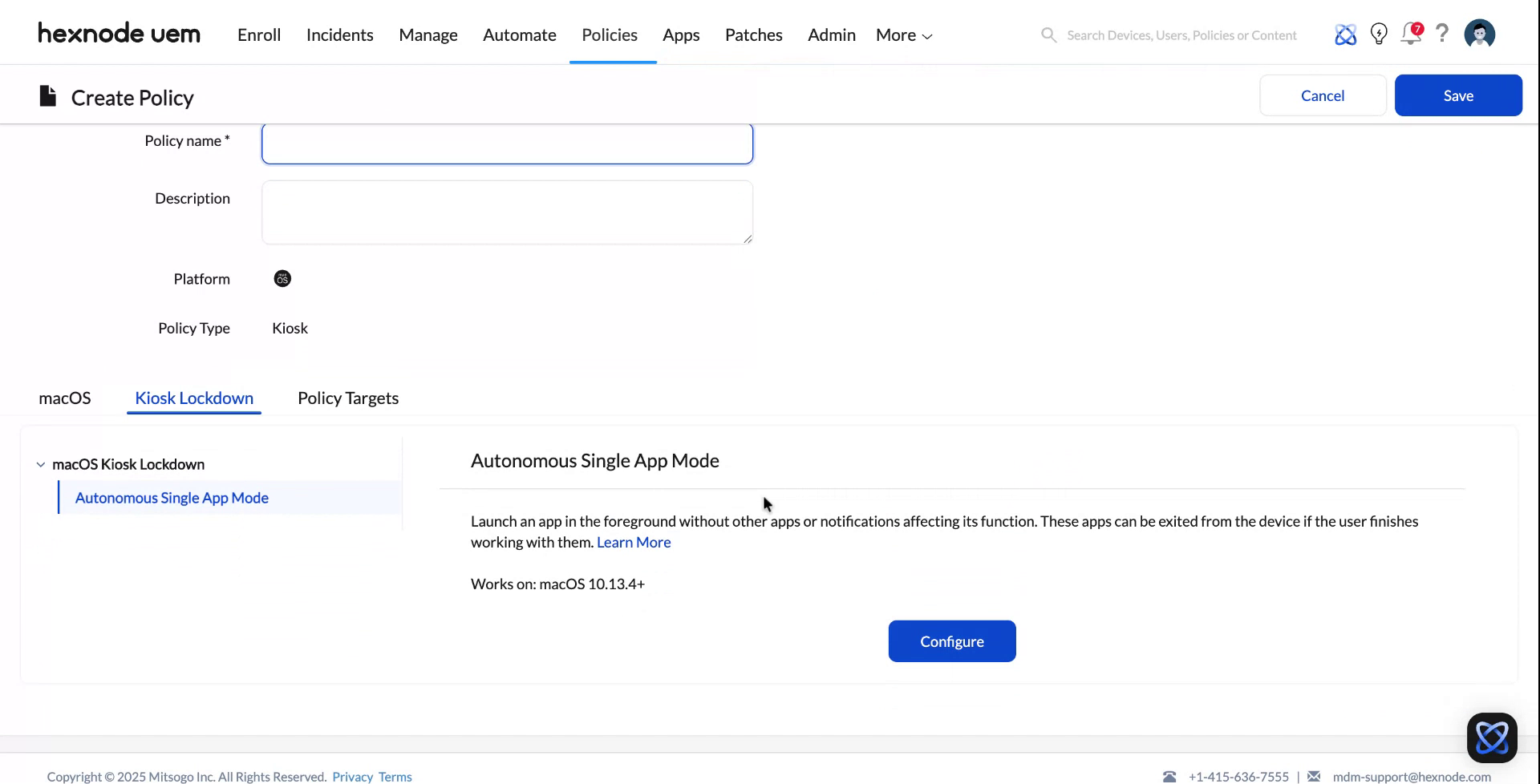Highlight the macOS Kiosk Lockdown entry

point(128,463)
